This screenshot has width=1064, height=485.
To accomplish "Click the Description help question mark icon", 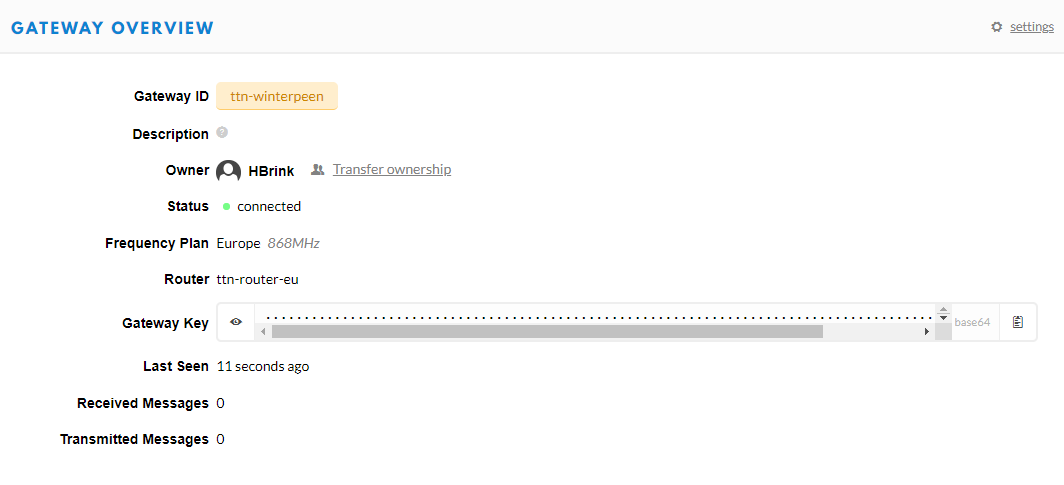I will point(222,132).
